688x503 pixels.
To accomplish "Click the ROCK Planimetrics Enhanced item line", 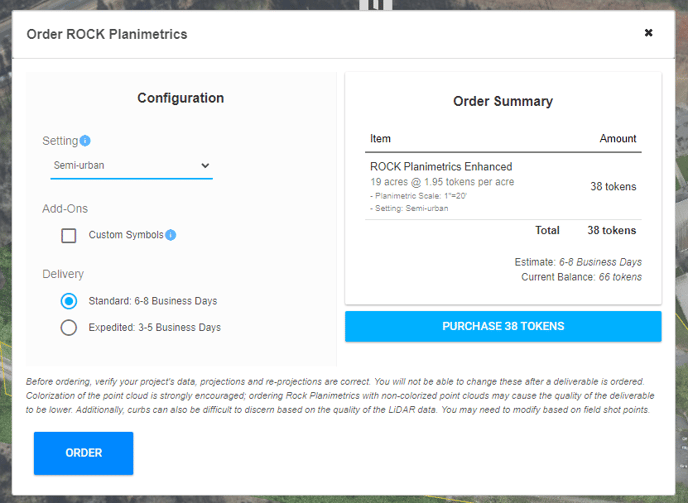I will point(441,167).
